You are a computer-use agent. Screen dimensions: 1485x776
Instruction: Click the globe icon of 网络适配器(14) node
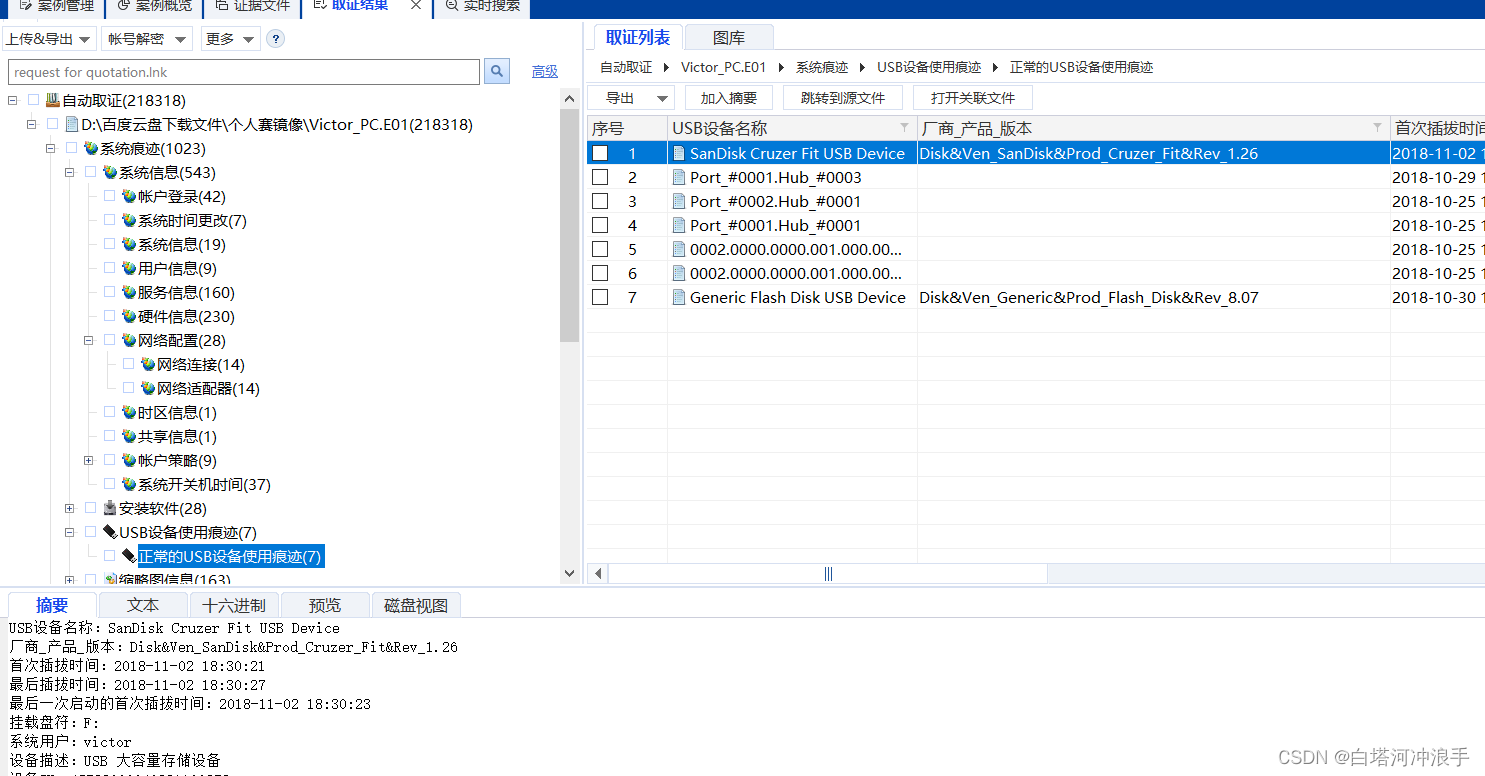point(148,388)
